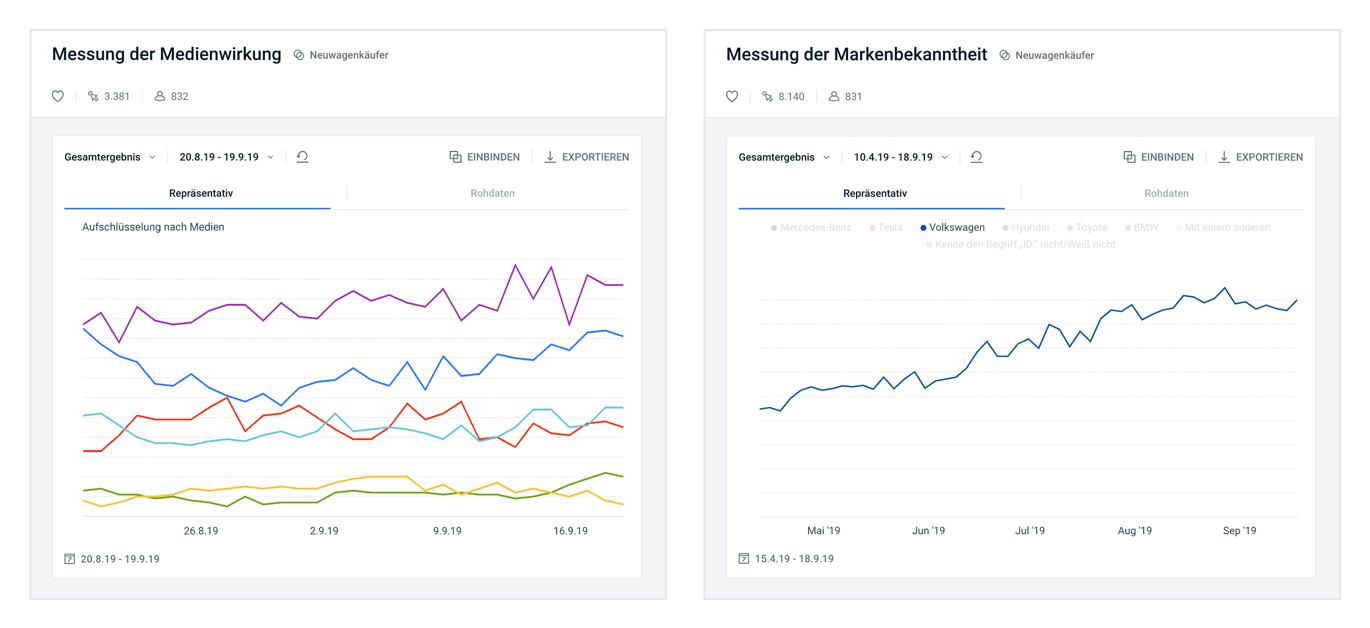Click reset icon in Medienwirkung toolbar
Viewport: 1370px width, 628px height.
(x=302, y=157)
